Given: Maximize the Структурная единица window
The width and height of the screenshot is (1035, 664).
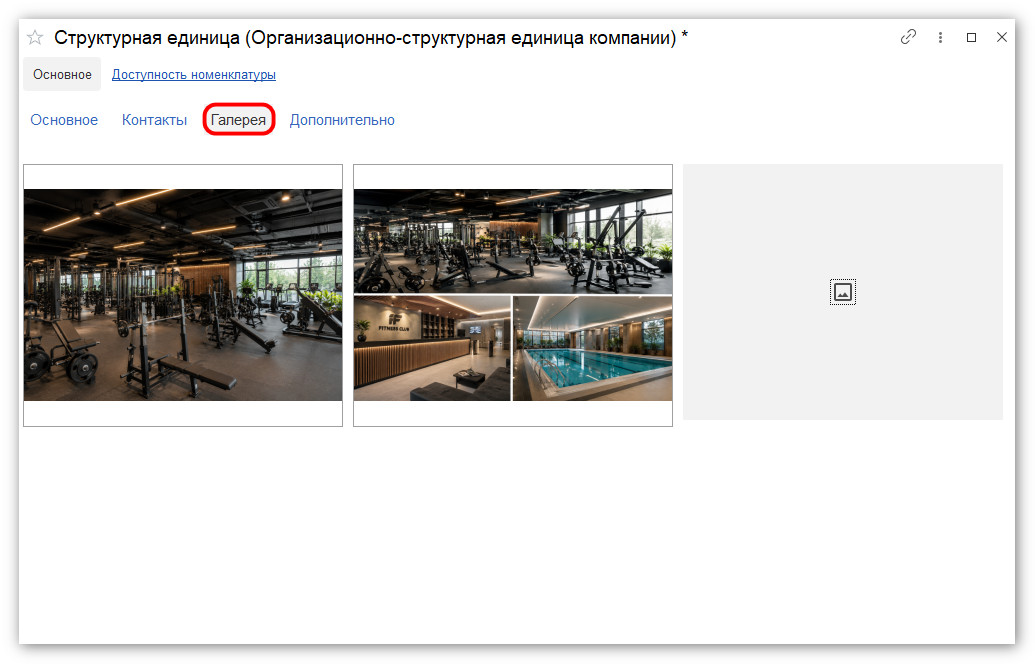Looking at the screenshot, I should [x=971, y=38].
